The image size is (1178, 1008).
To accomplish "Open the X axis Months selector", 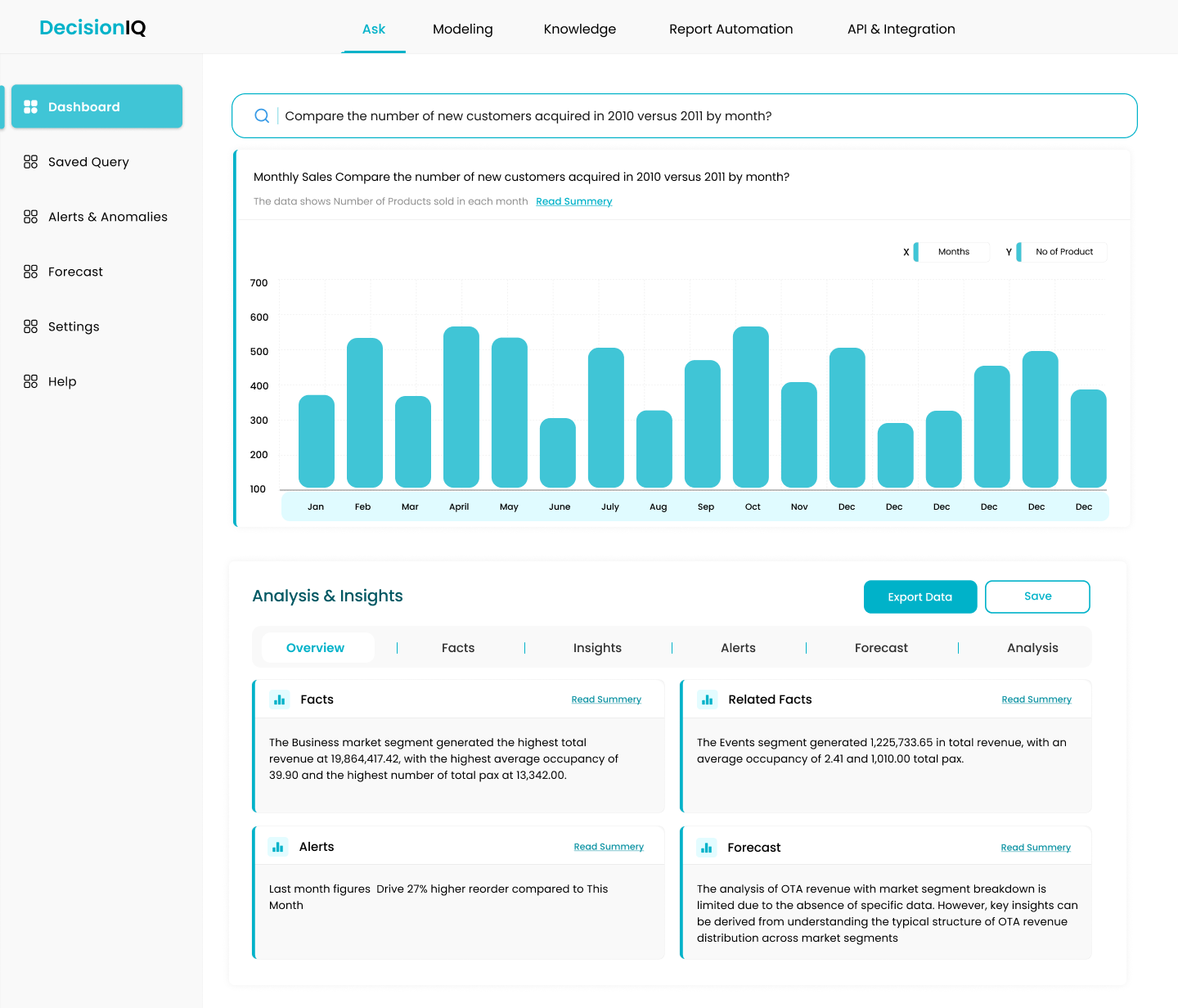I will click(952, 252).
